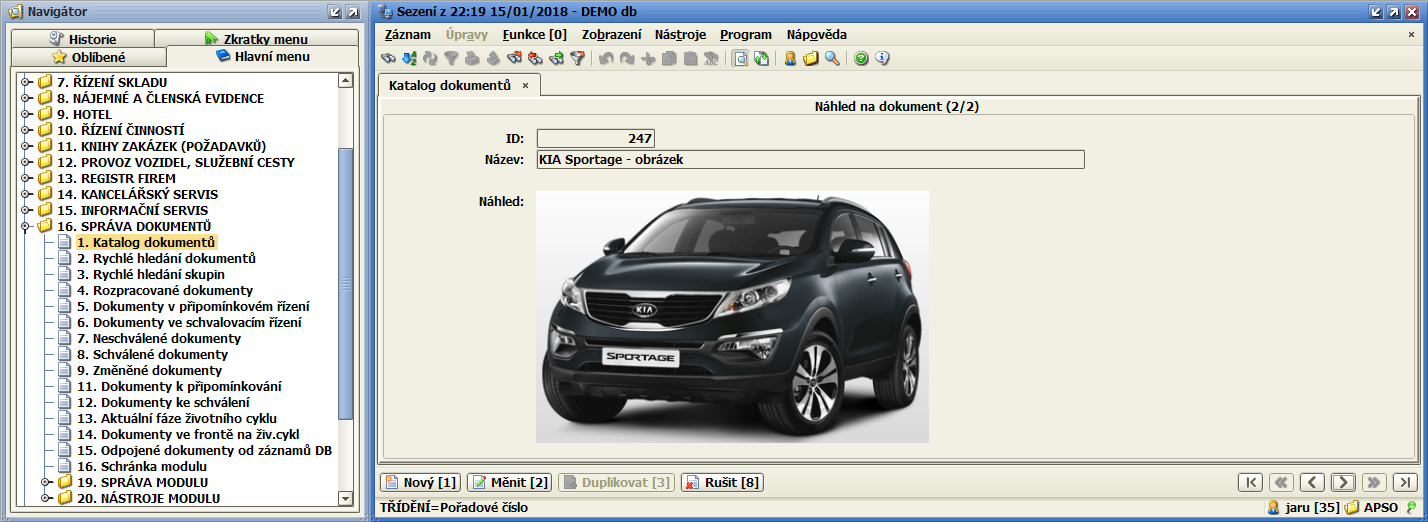This screenshot has height=522, width=1428.
Task: Open the Zobrazení menu
Action: click(612, 34)
